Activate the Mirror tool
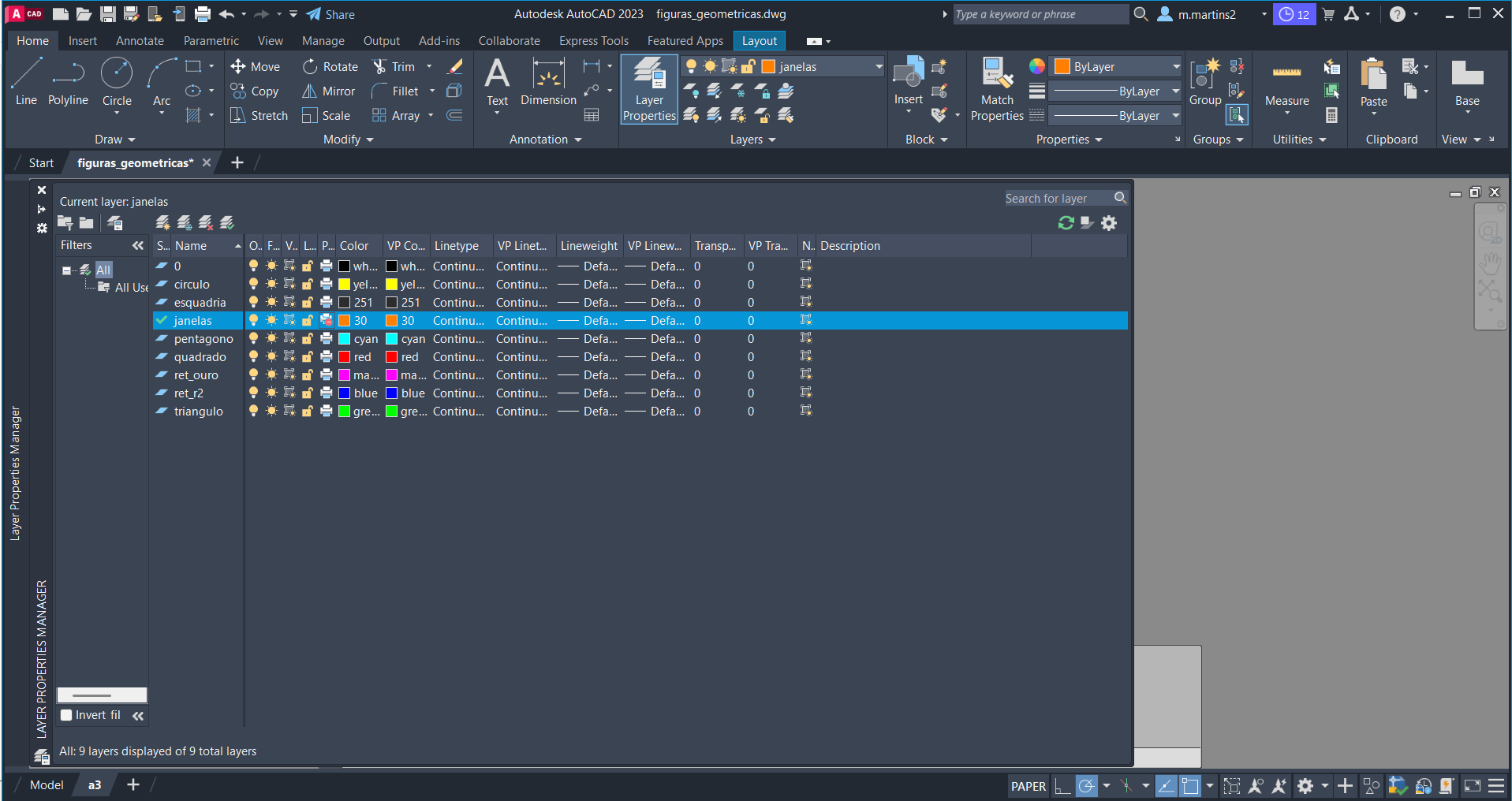Image resolution: width=1512 pixels, height=801 pixels. point(329,91)
